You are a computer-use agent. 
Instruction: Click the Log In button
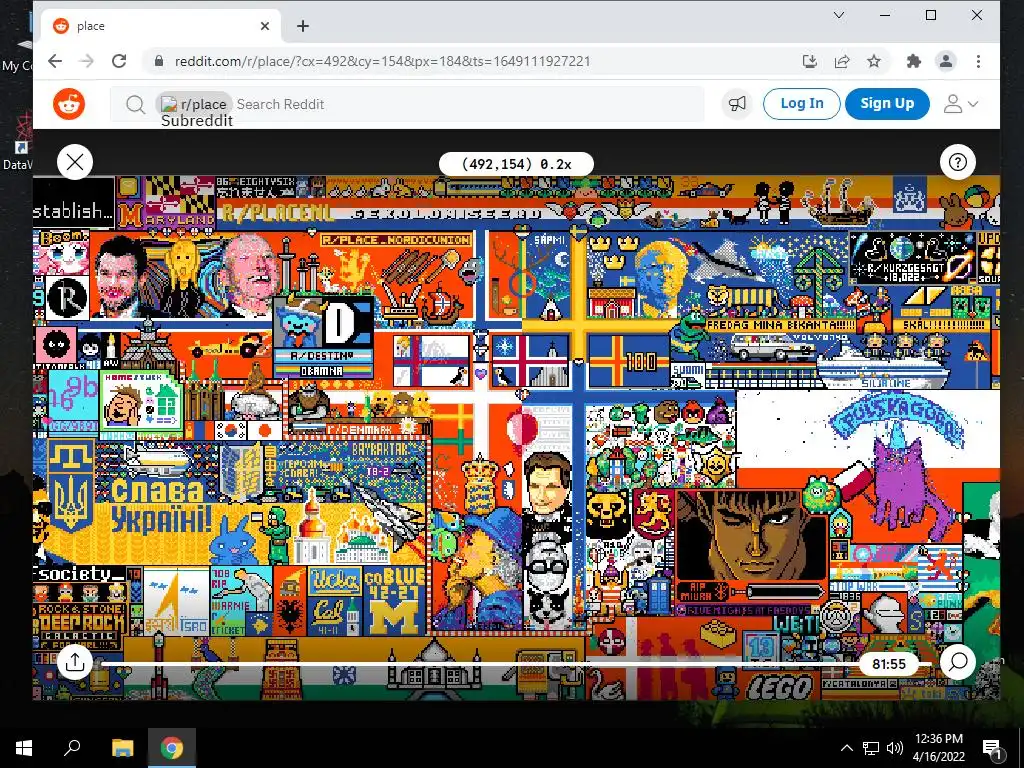[x=801, y=103]
